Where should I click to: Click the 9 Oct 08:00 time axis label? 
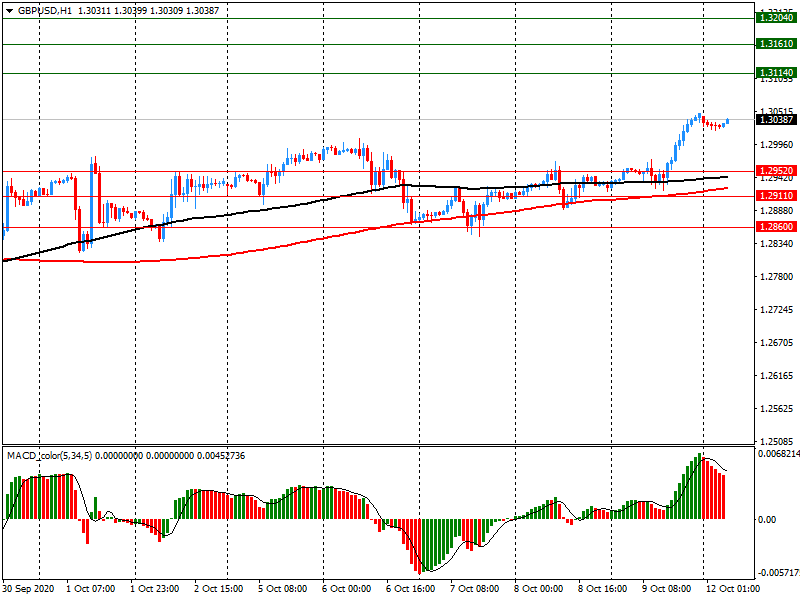pos(667,589)
